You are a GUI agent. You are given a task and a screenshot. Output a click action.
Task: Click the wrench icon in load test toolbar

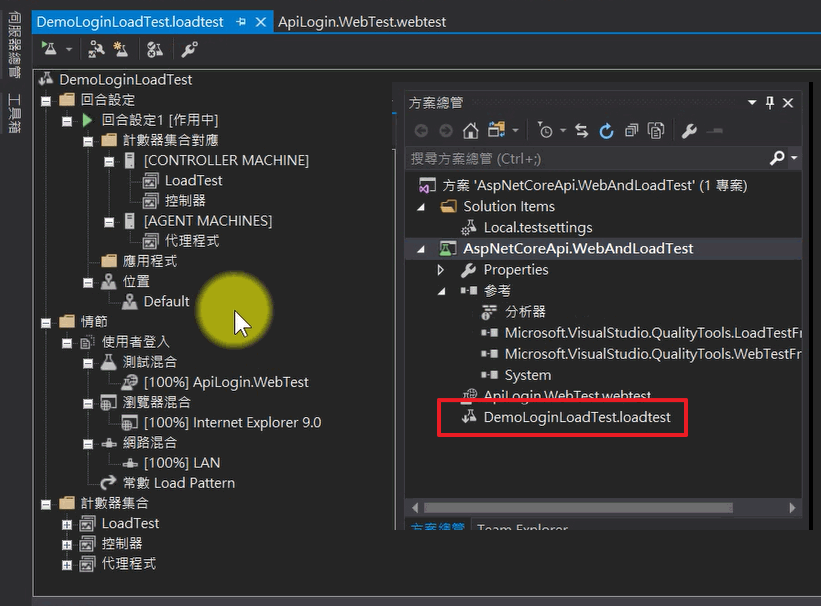click(x=190, y=49)
